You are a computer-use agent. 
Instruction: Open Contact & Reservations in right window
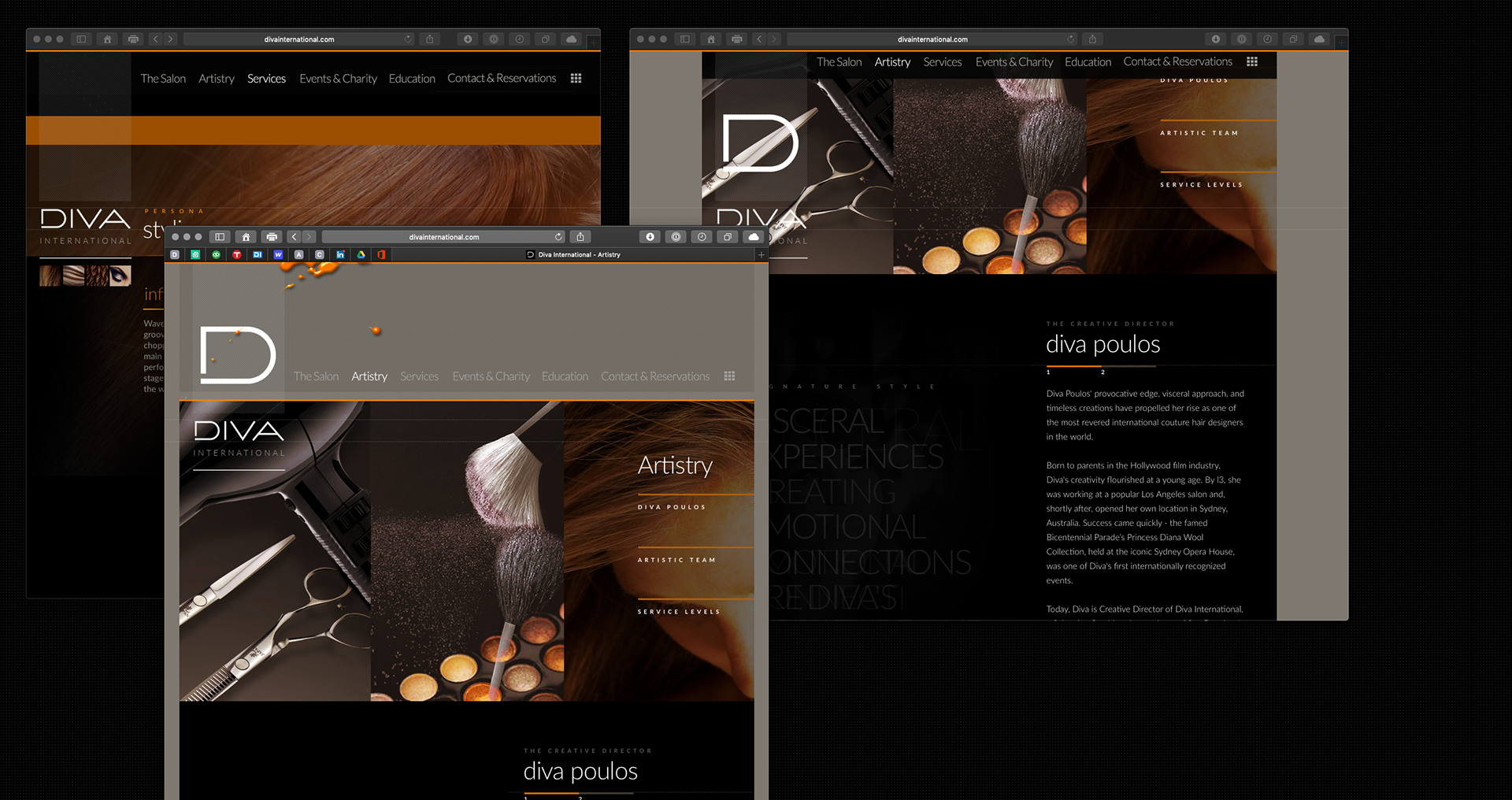1177,62
